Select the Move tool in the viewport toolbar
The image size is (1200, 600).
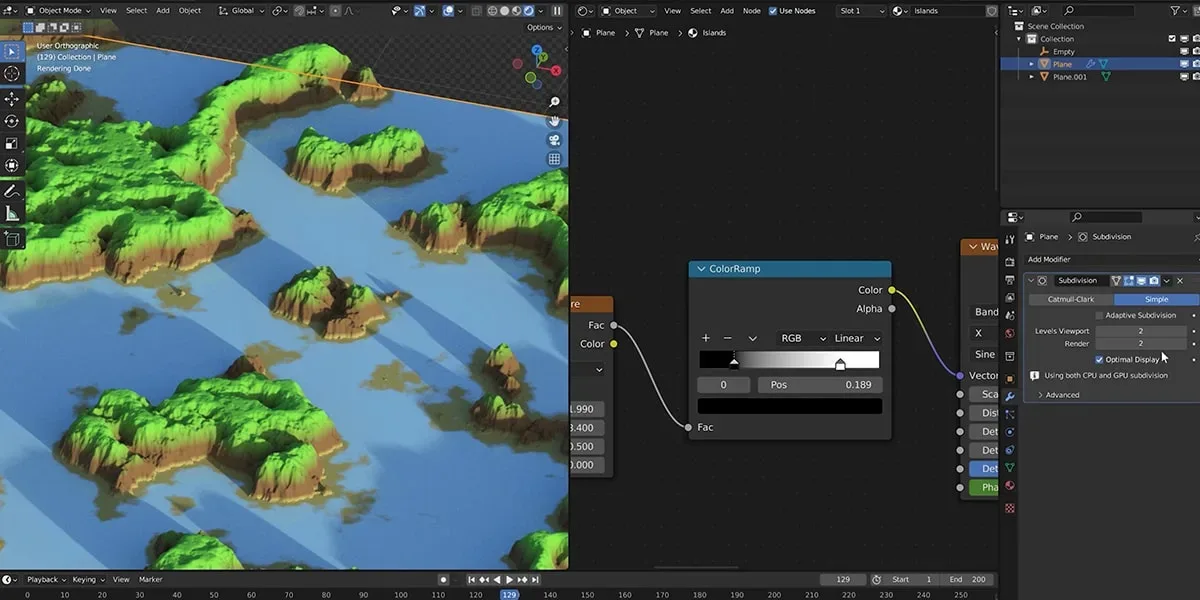coord(12,99)
